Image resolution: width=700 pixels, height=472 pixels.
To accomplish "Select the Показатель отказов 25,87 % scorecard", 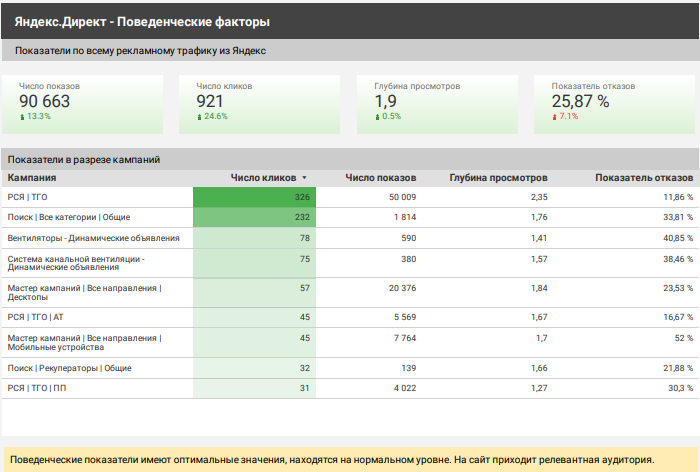I will 614,103.
